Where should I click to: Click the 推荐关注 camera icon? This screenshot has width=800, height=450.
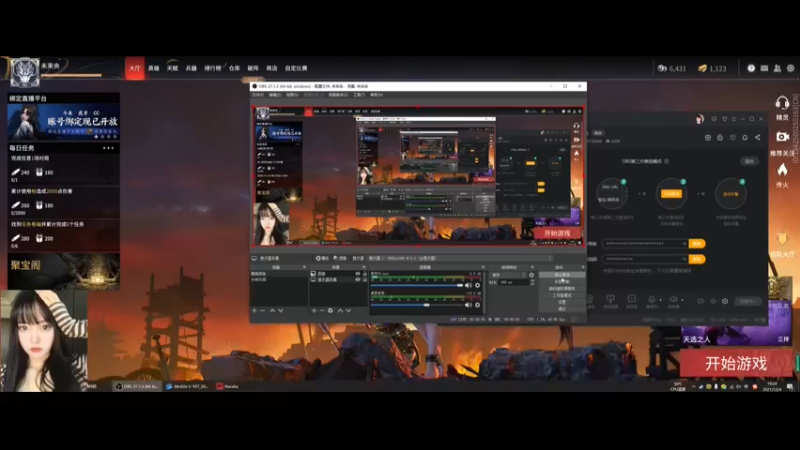point(782,137)
